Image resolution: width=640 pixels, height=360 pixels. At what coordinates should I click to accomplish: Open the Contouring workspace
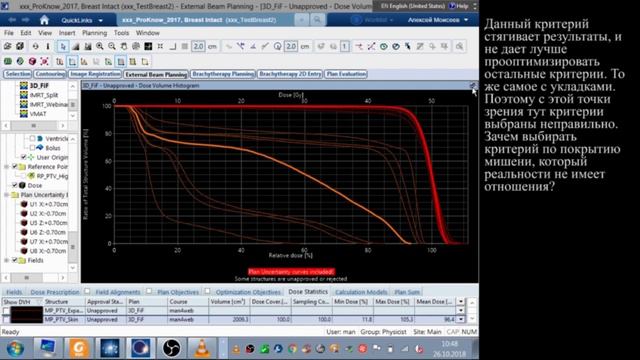click(50, 74)
